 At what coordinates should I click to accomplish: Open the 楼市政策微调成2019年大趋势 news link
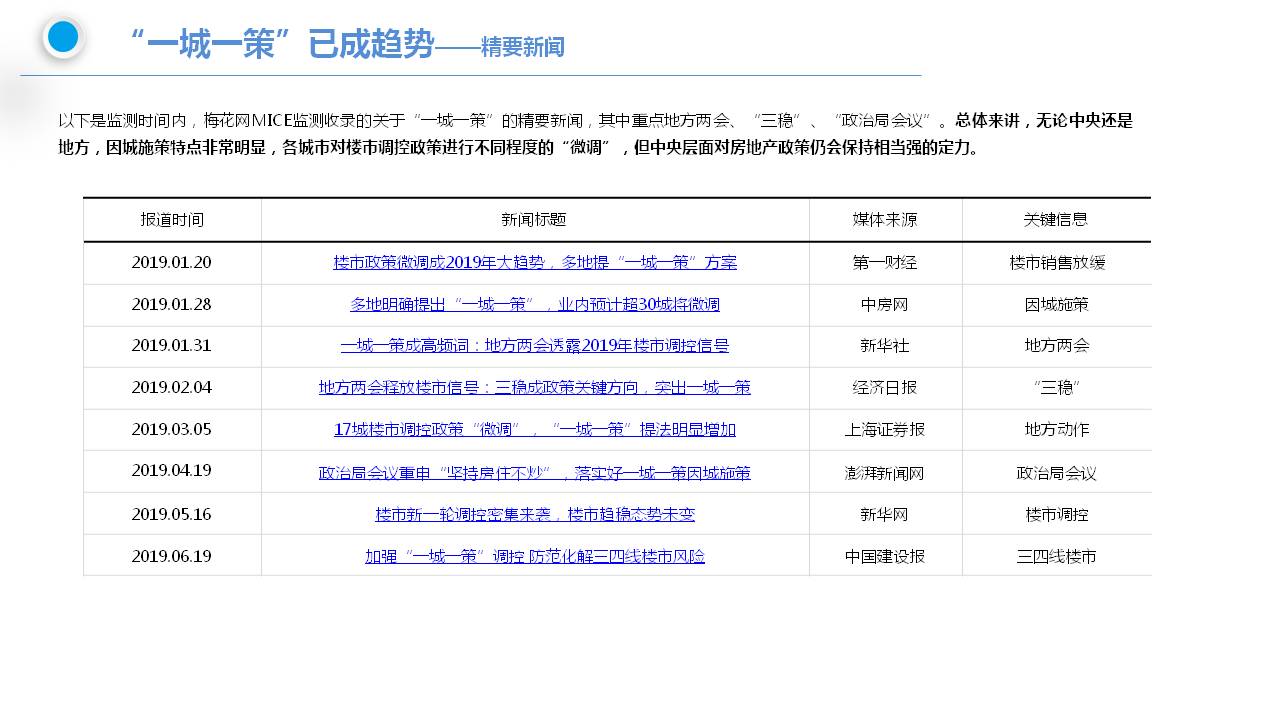(535, 263)
